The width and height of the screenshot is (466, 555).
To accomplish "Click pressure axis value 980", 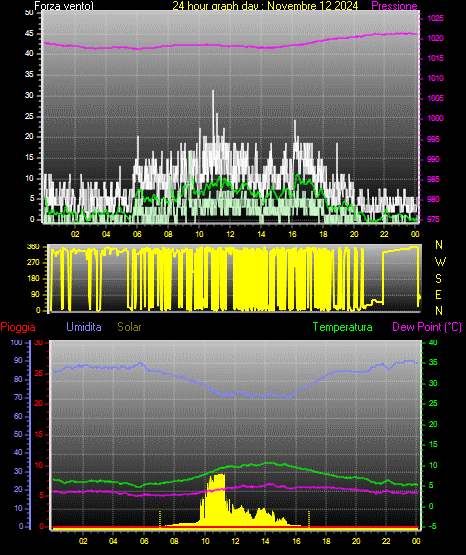I will (x=433, y=200).
